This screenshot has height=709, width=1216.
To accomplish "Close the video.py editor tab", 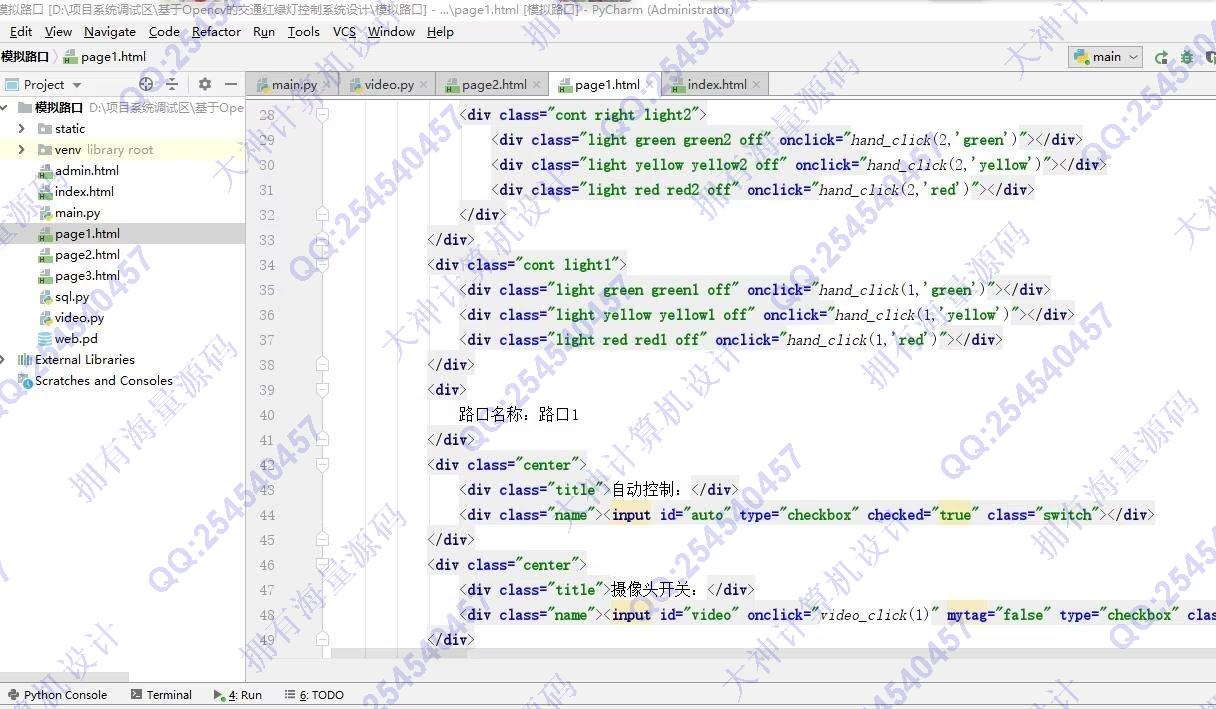I will coord(424,85).
